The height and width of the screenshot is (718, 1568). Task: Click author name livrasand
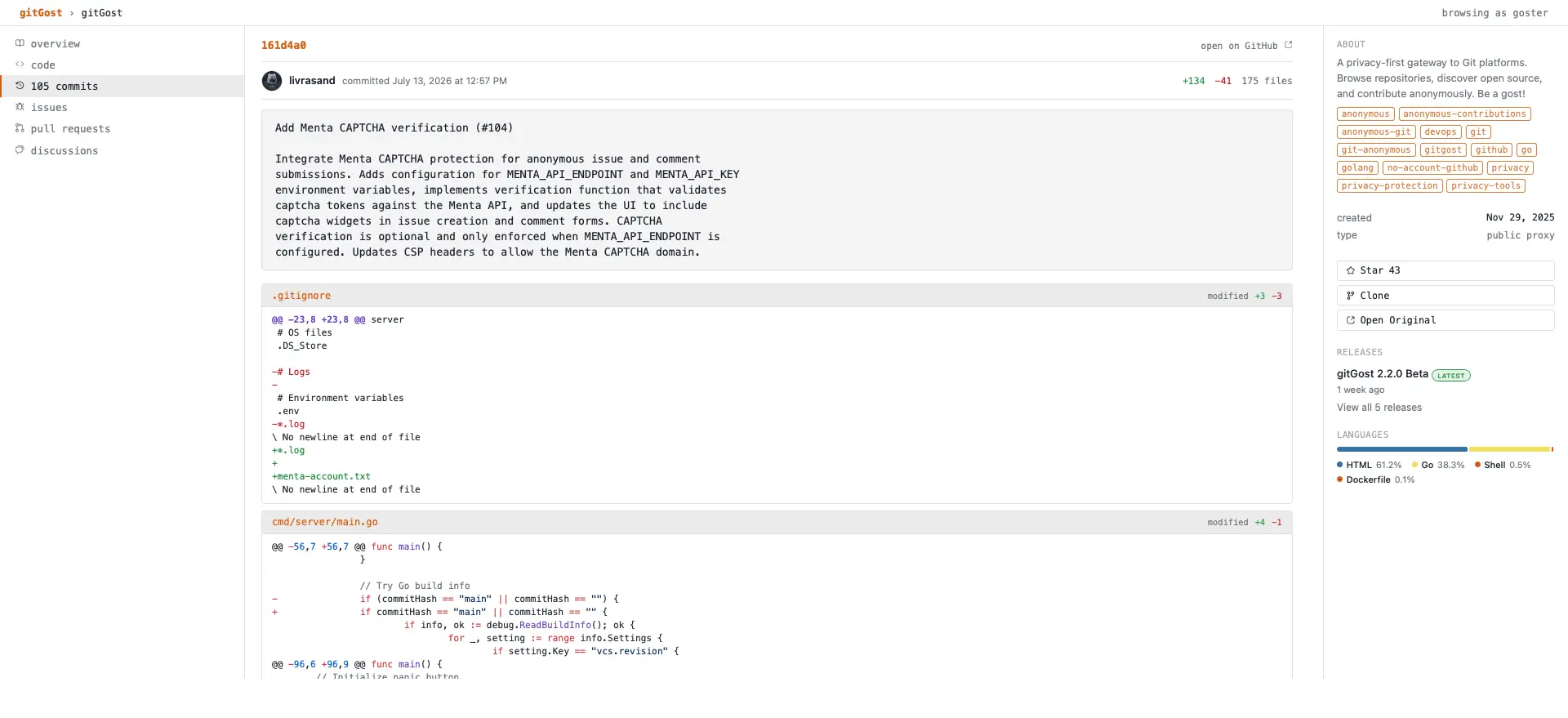[312, 81]
